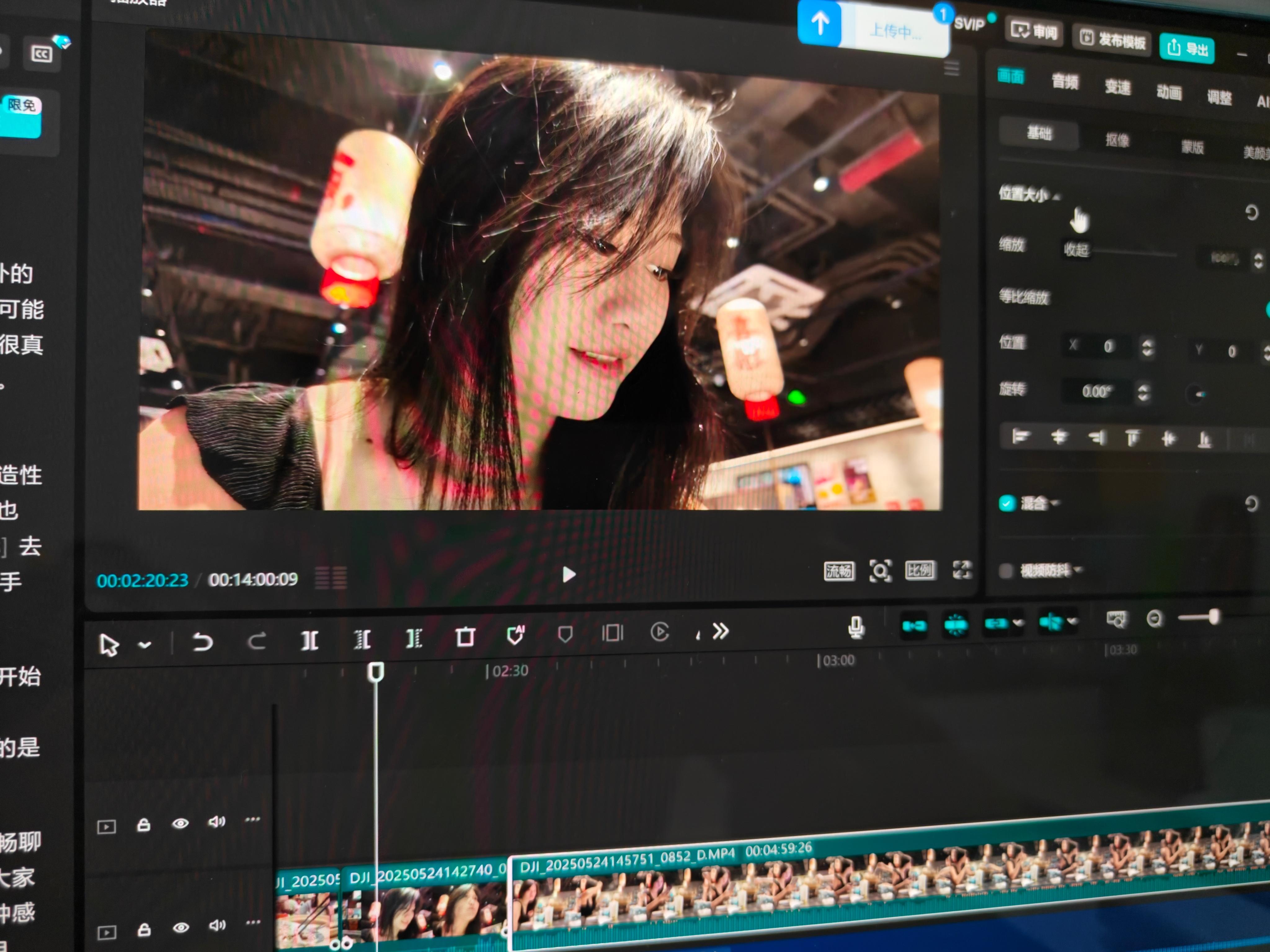The image size is (1270, 952).
Task: Toggle auto snapping in timeline
Action: 956,624
